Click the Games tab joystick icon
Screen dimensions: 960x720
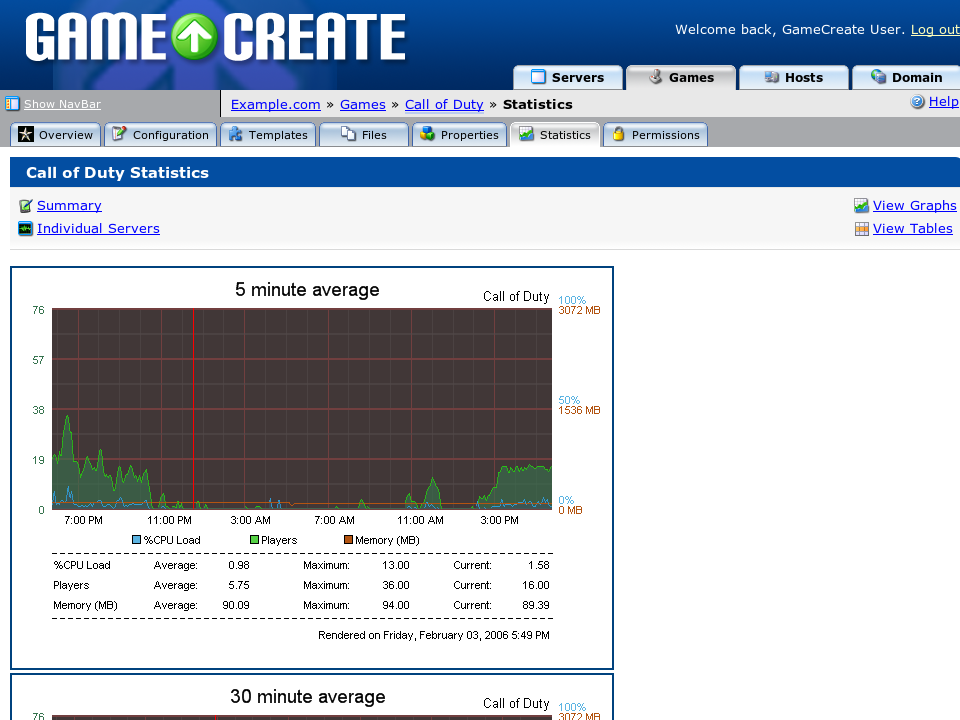(656, 77)
